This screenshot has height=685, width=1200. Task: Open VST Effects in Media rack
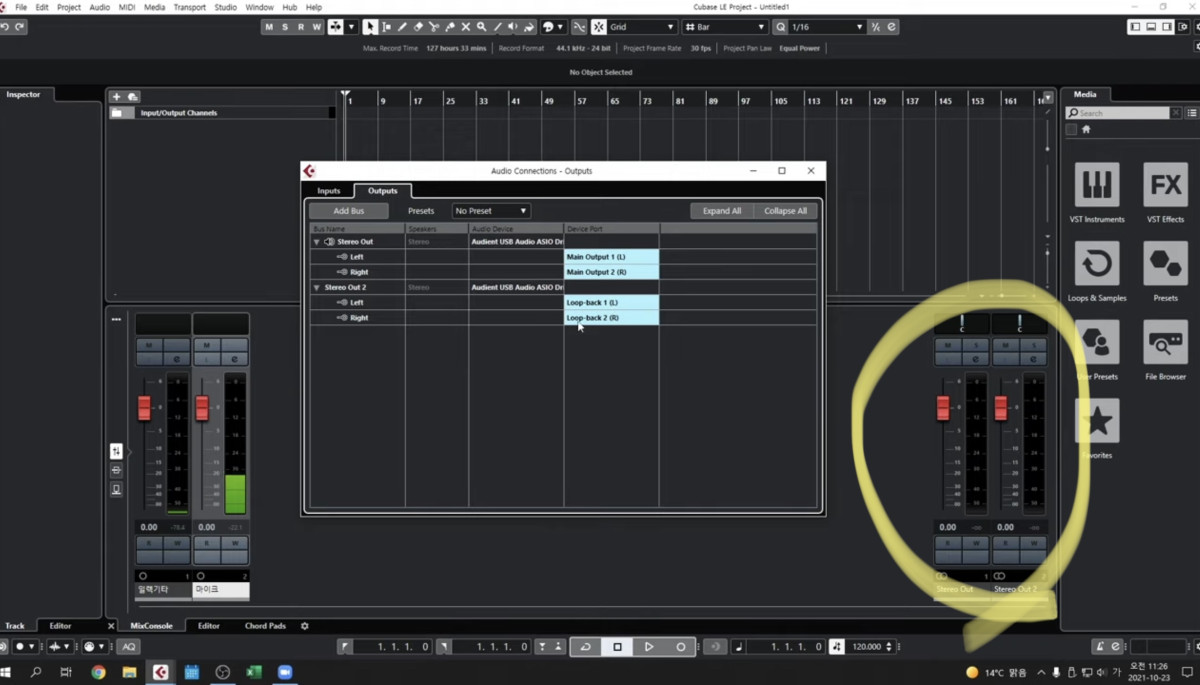1166,193
